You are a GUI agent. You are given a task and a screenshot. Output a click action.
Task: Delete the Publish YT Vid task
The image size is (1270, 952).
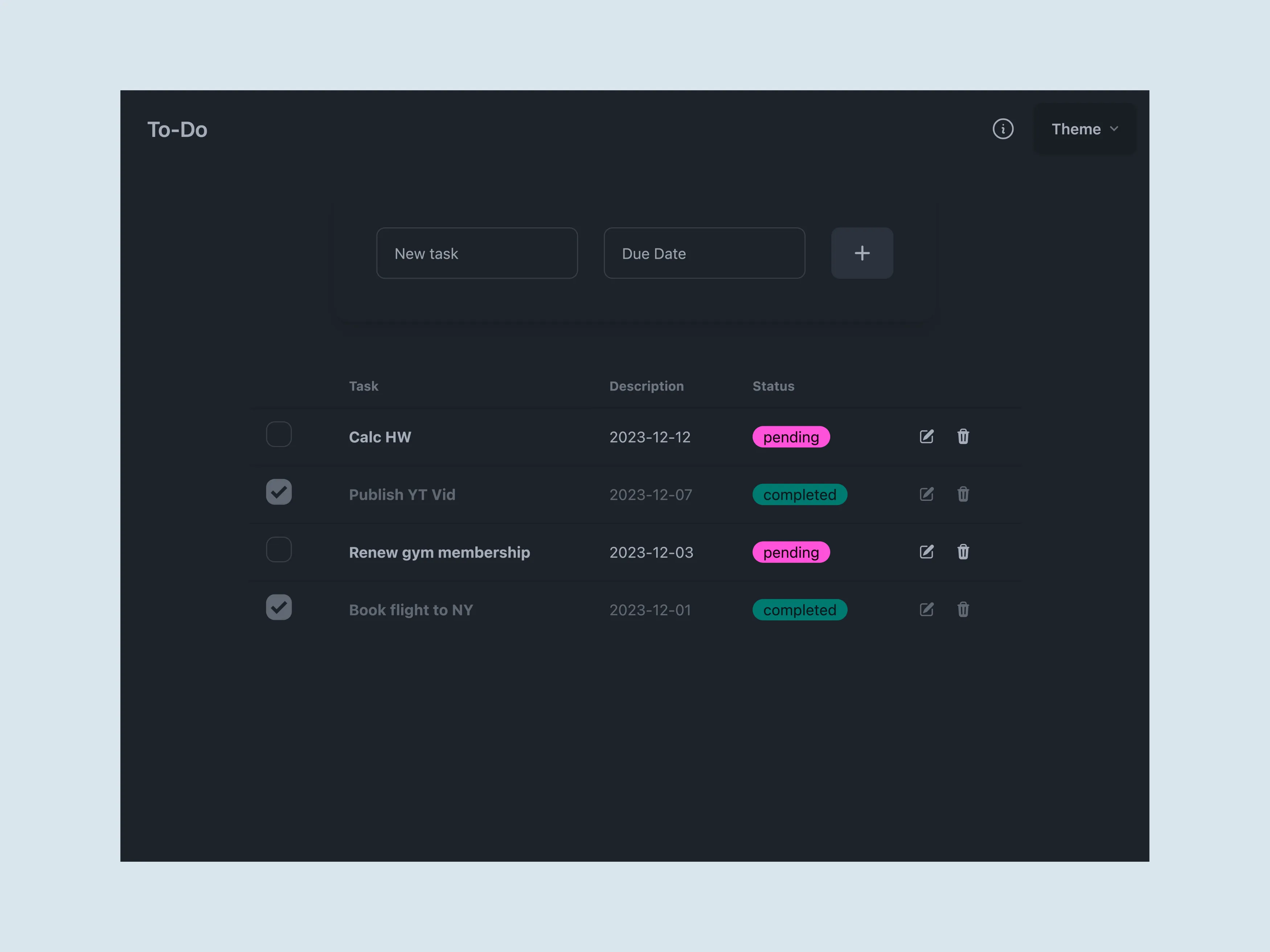(963, 494)
